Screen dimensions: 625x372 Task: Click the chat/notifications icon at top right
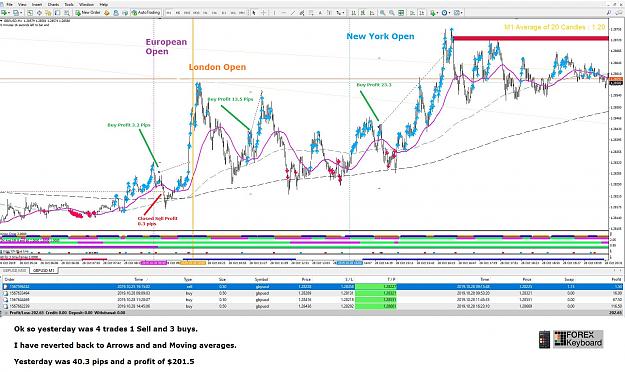tap(619, 13)
